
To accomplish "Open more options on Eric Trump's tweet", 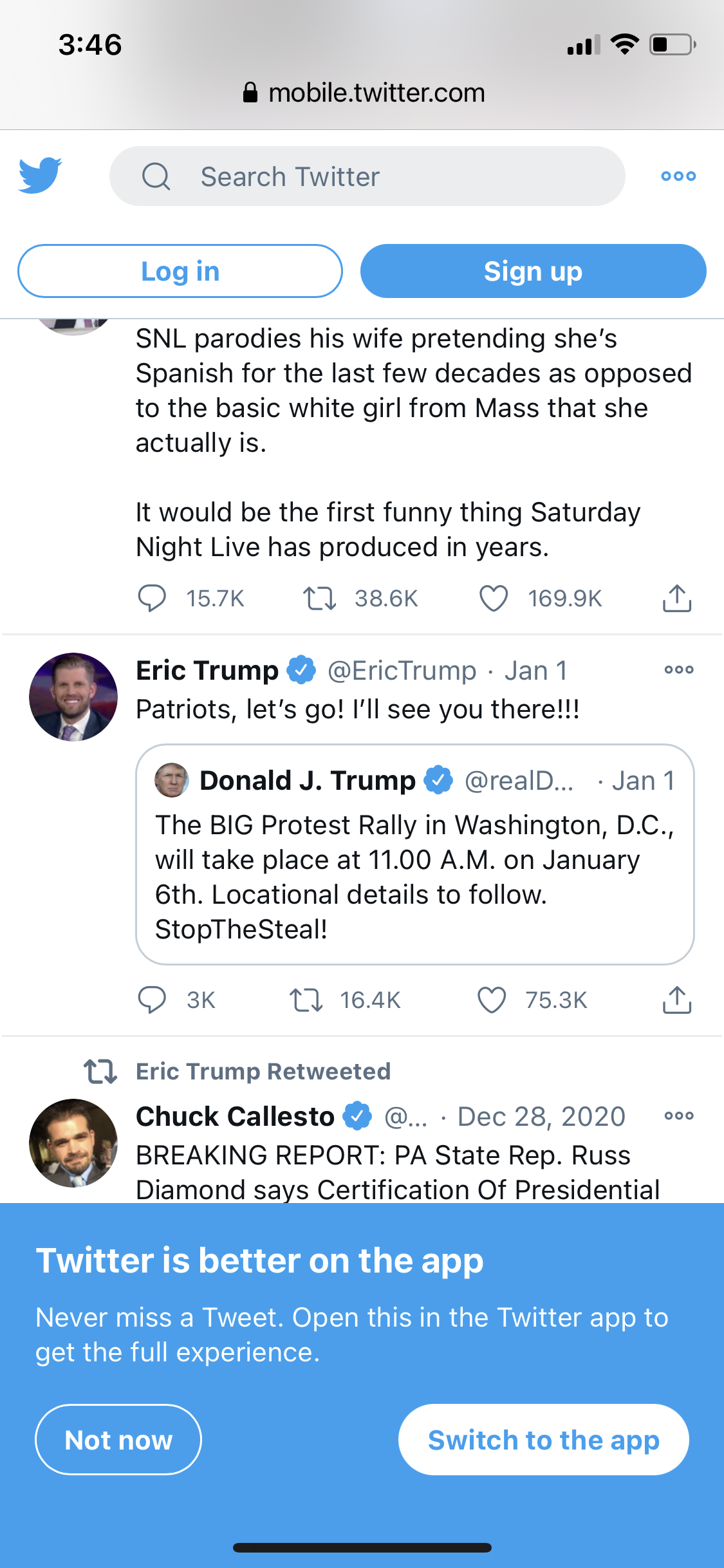I will [x=678, y=669].
